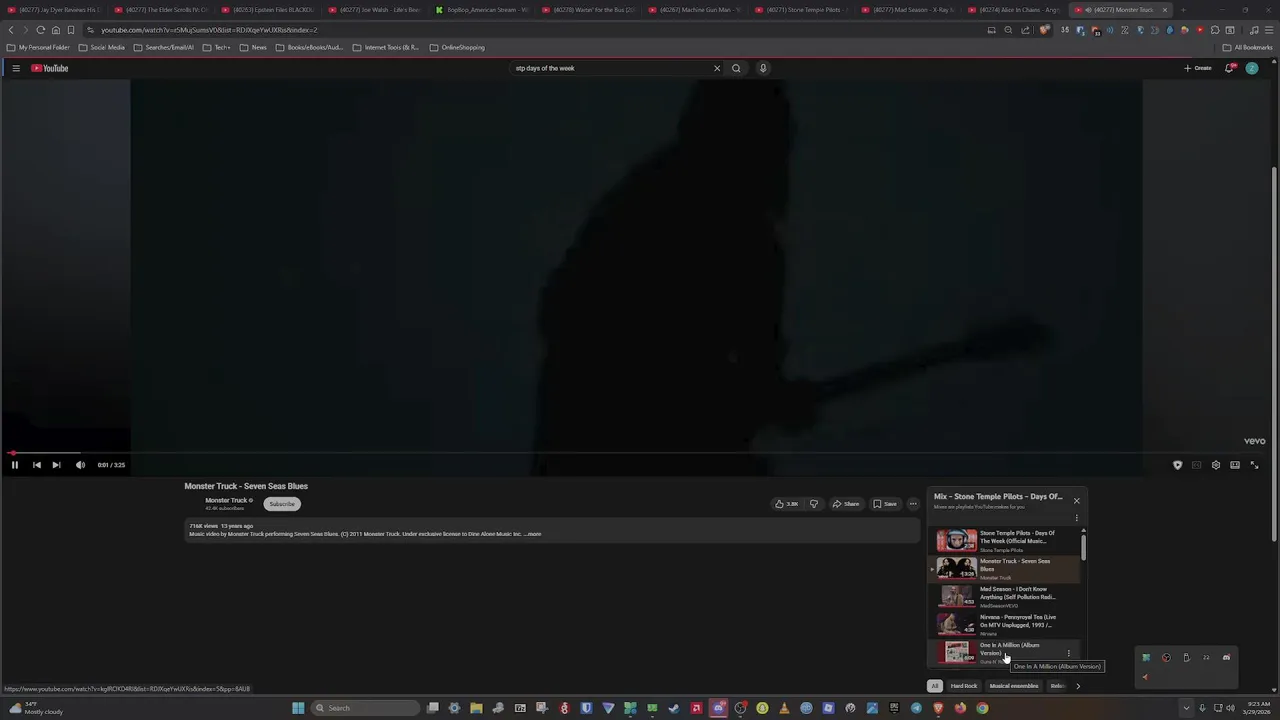Open the Brave Shields lion icon
1280x720 pixels.
1044,30
